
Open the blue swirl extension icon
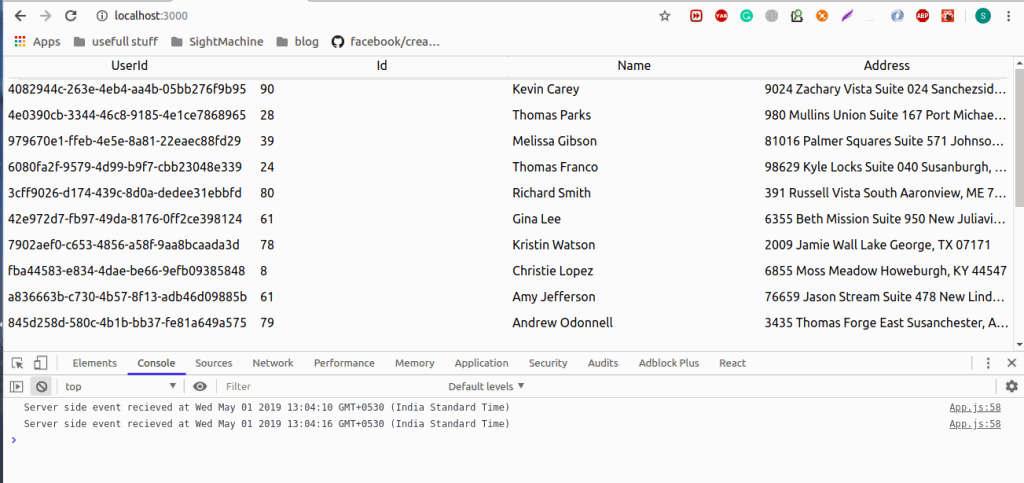(897, 16)
